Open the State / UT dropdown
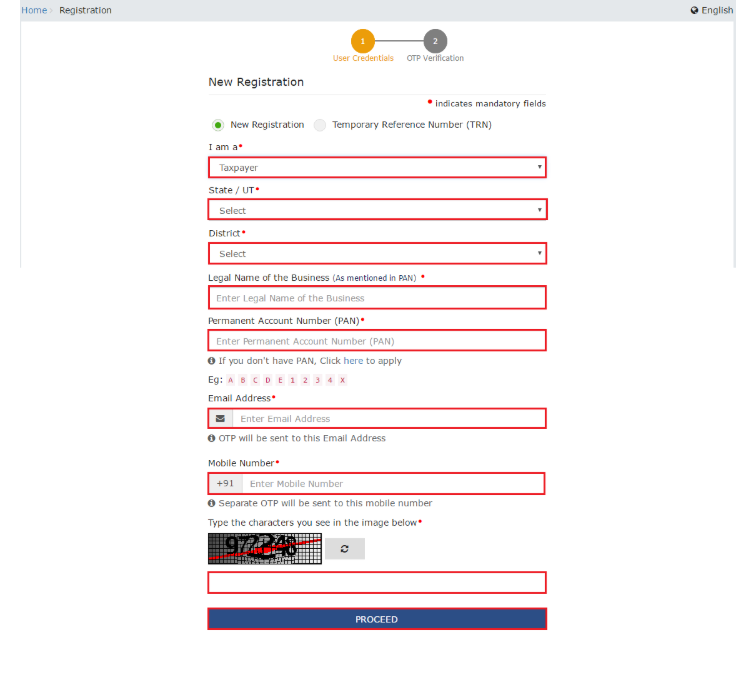The height and width of the screenshot is (688, 752). pos(377,210)
